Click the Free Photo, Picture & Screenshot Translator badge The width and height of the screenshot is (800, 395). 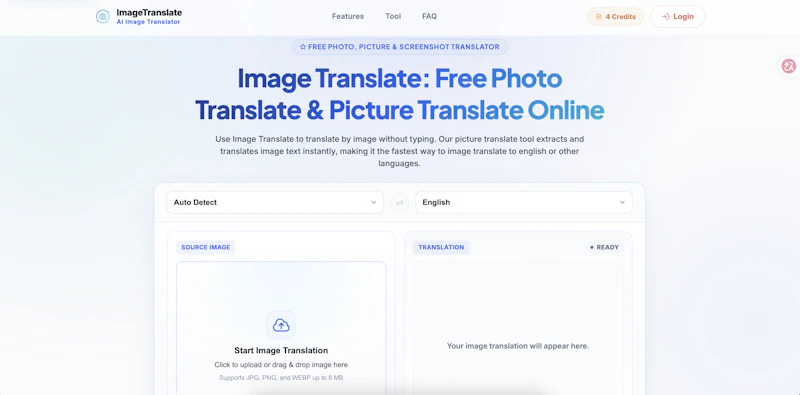[399, 46]
